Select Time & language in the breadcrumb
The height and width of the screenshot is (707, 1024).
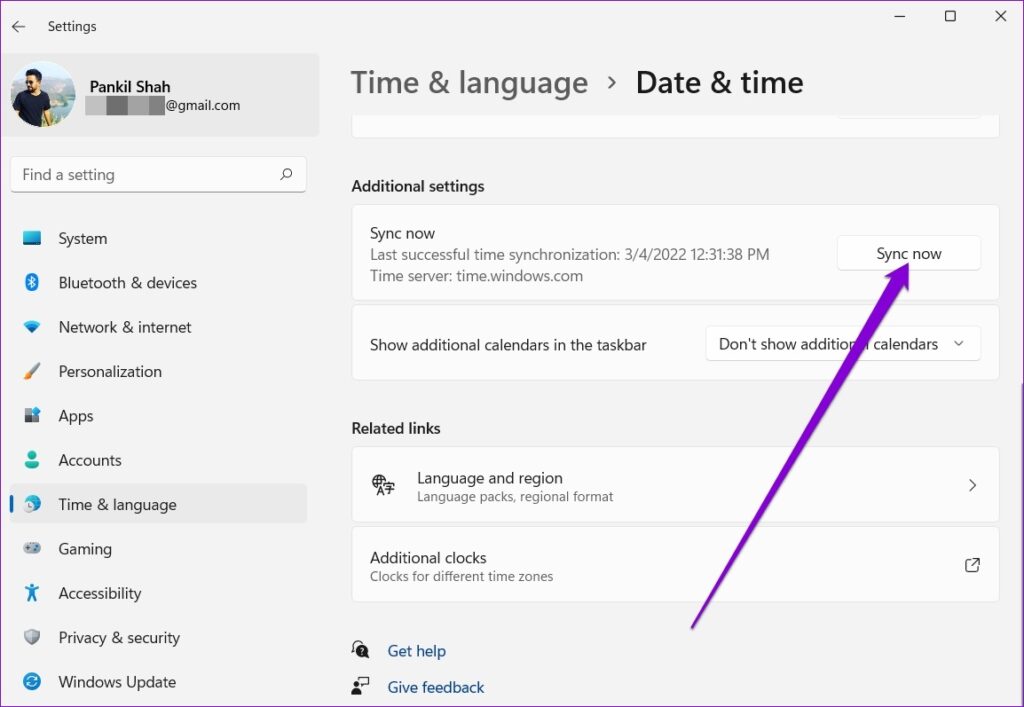tap(469, 82)
